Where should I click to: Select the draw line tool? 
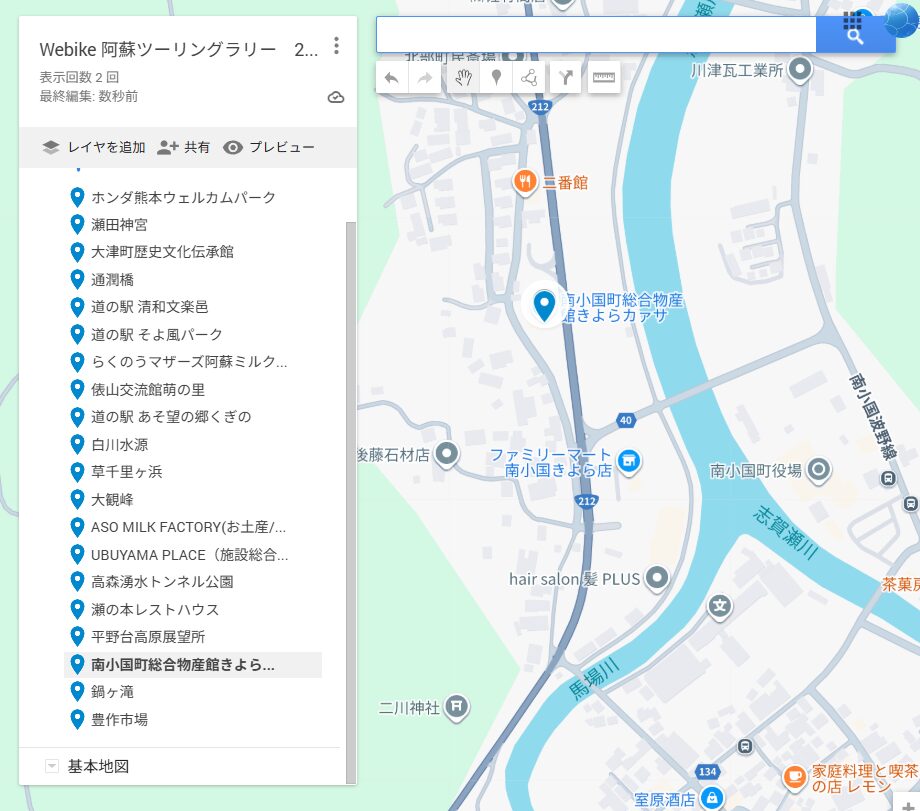(529, 78)
